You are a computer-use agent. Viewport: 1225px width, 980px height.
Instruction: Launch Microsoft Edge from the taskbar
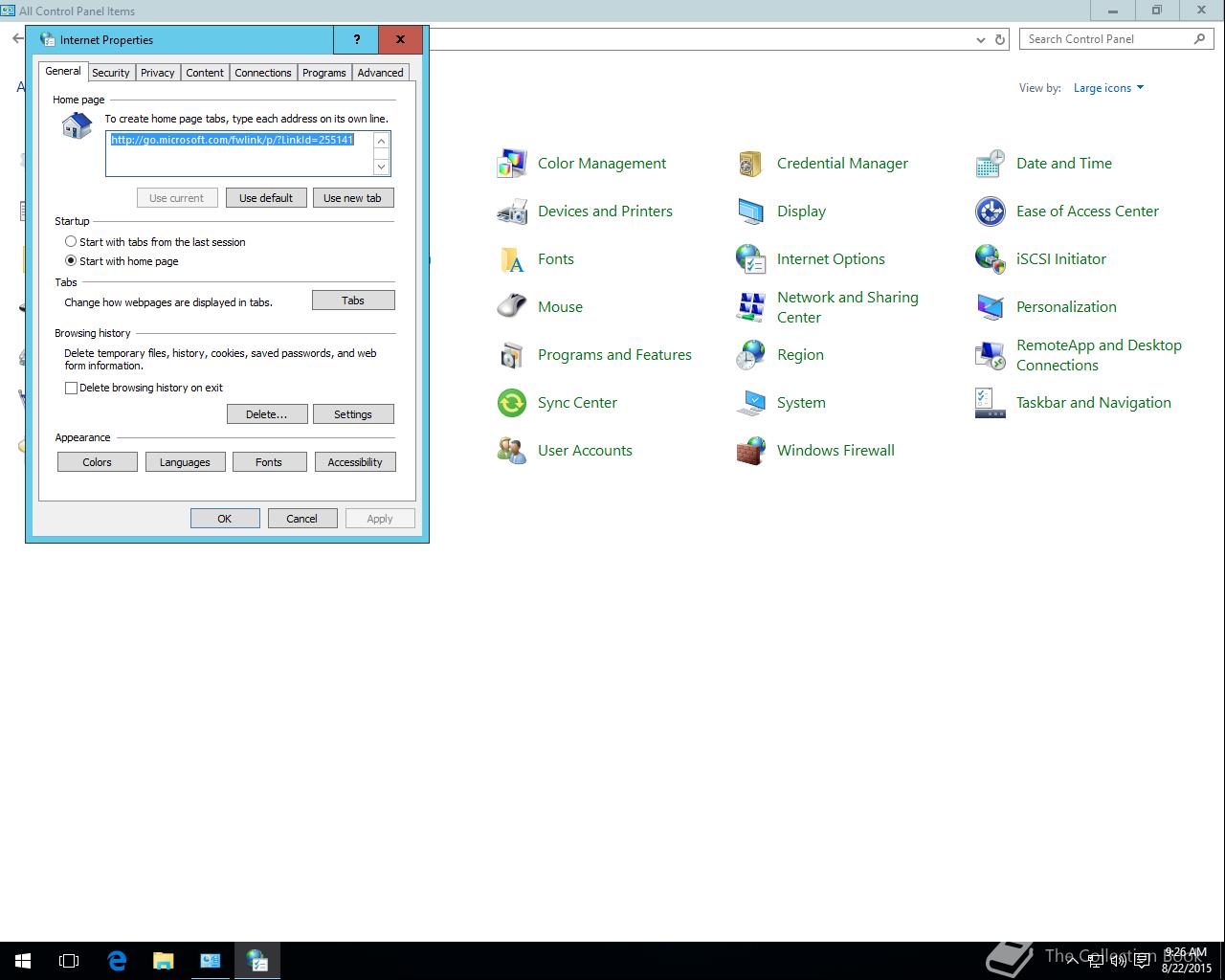[x=117, y=961]
